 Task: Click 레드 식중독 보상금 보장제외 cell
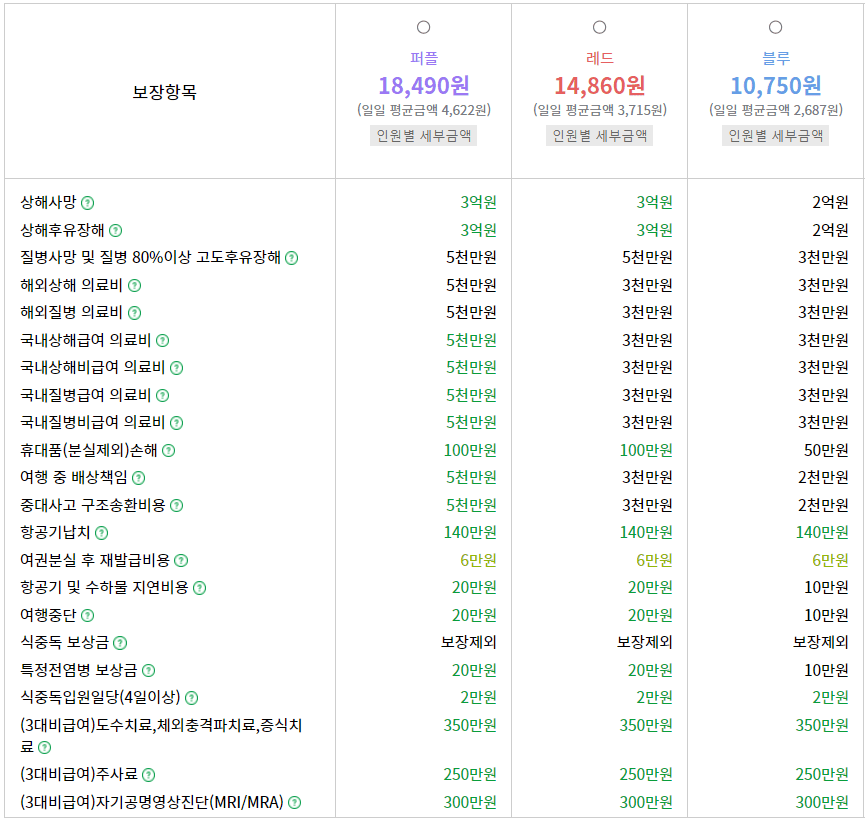[644, 642]
